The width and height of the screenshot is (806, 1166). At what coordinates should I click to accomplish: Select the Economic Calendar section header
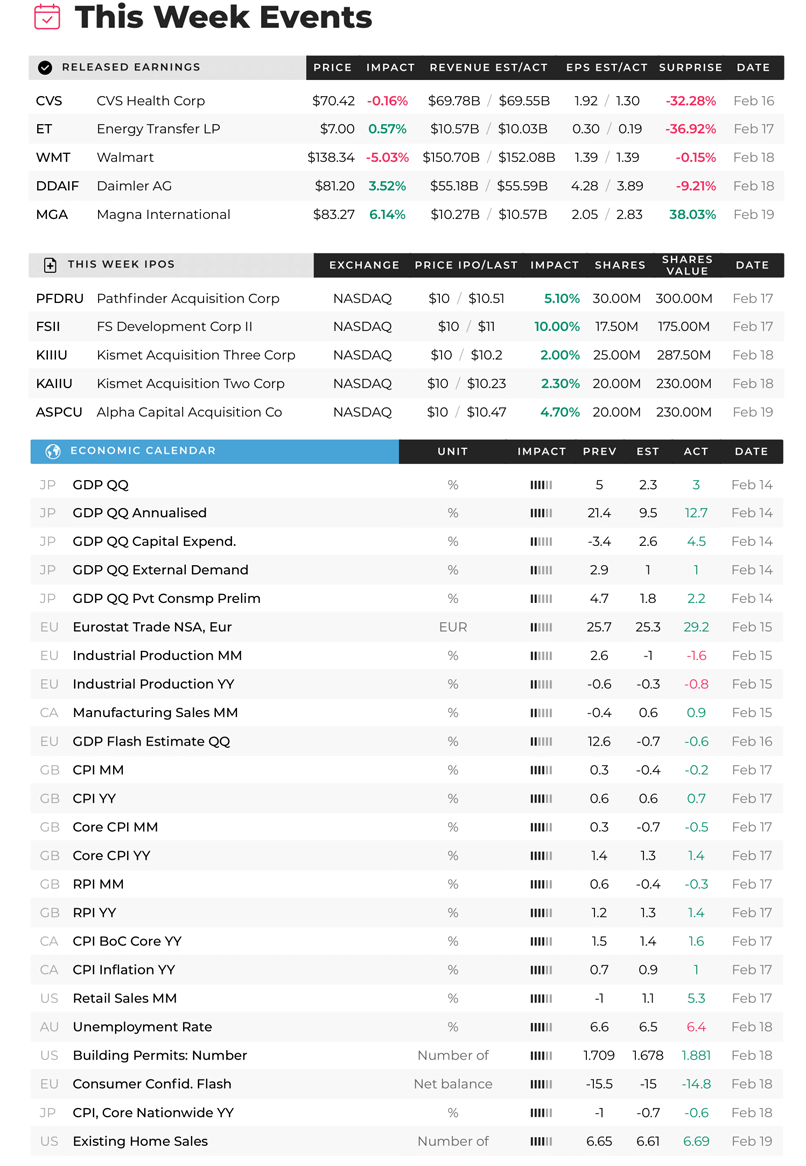click(x=214, y=451)
